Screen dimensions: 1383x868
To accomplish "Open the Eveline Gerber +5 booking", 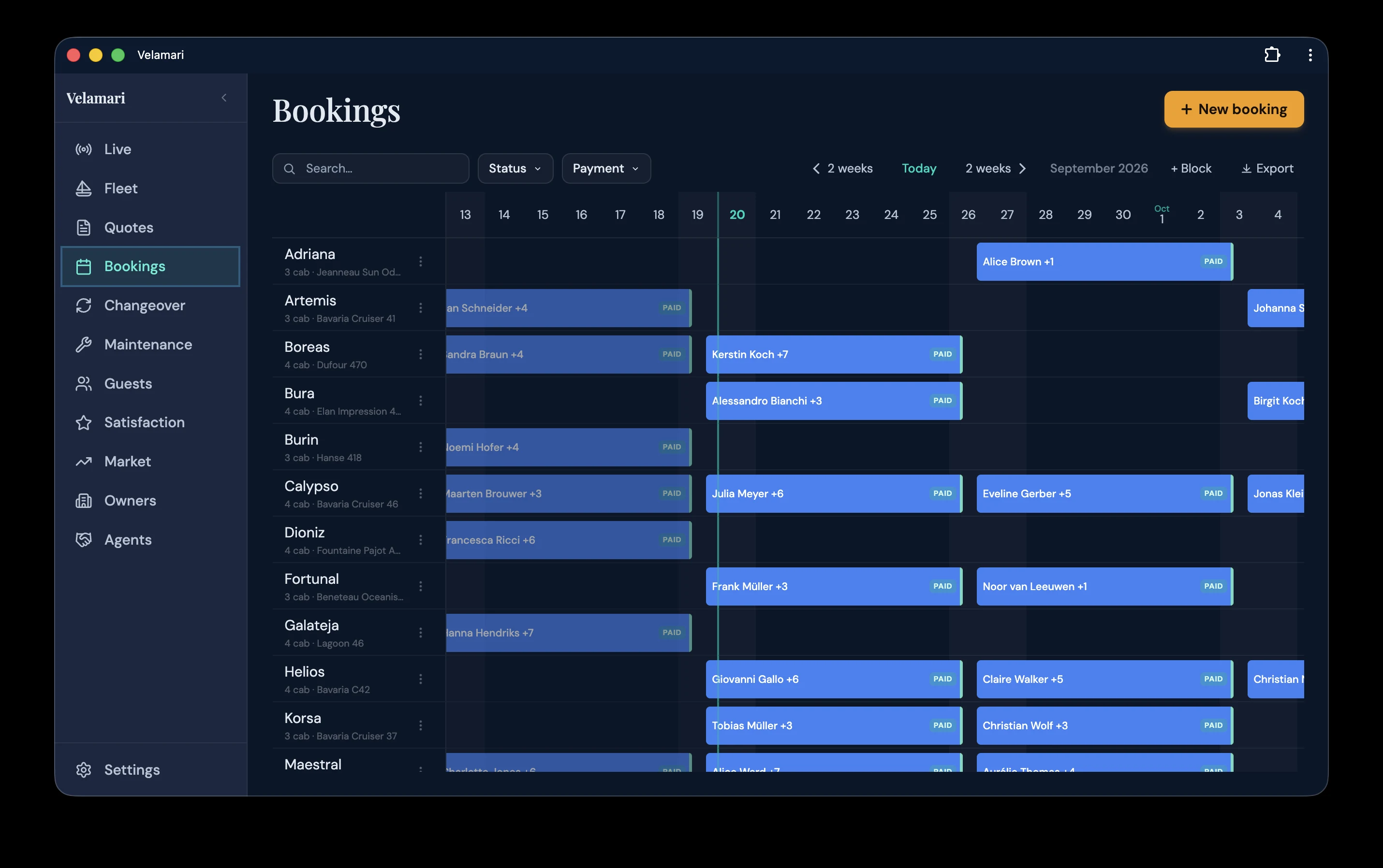I will (x=1104, y=493).
